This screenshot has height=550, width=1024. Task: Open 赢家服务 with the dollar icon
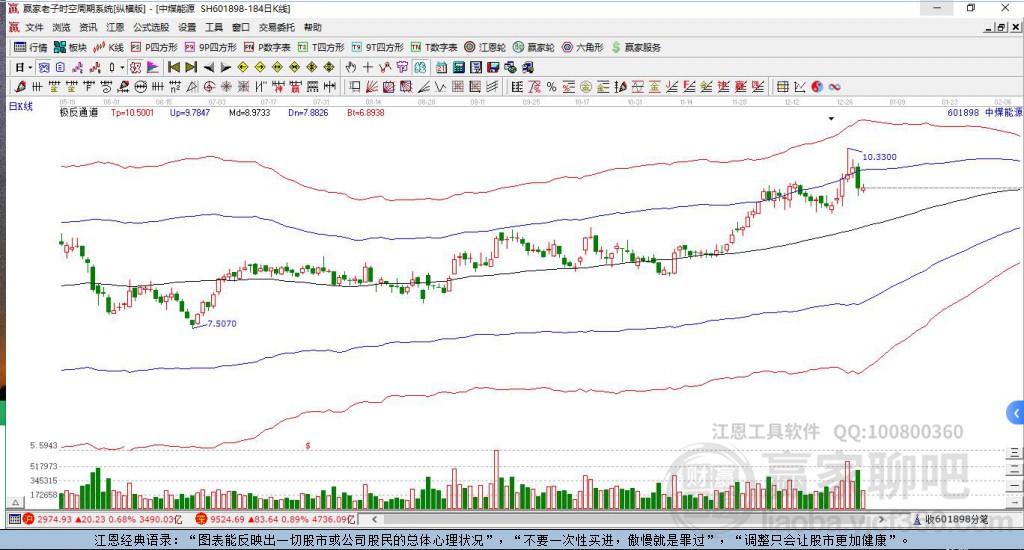[636, 47]
